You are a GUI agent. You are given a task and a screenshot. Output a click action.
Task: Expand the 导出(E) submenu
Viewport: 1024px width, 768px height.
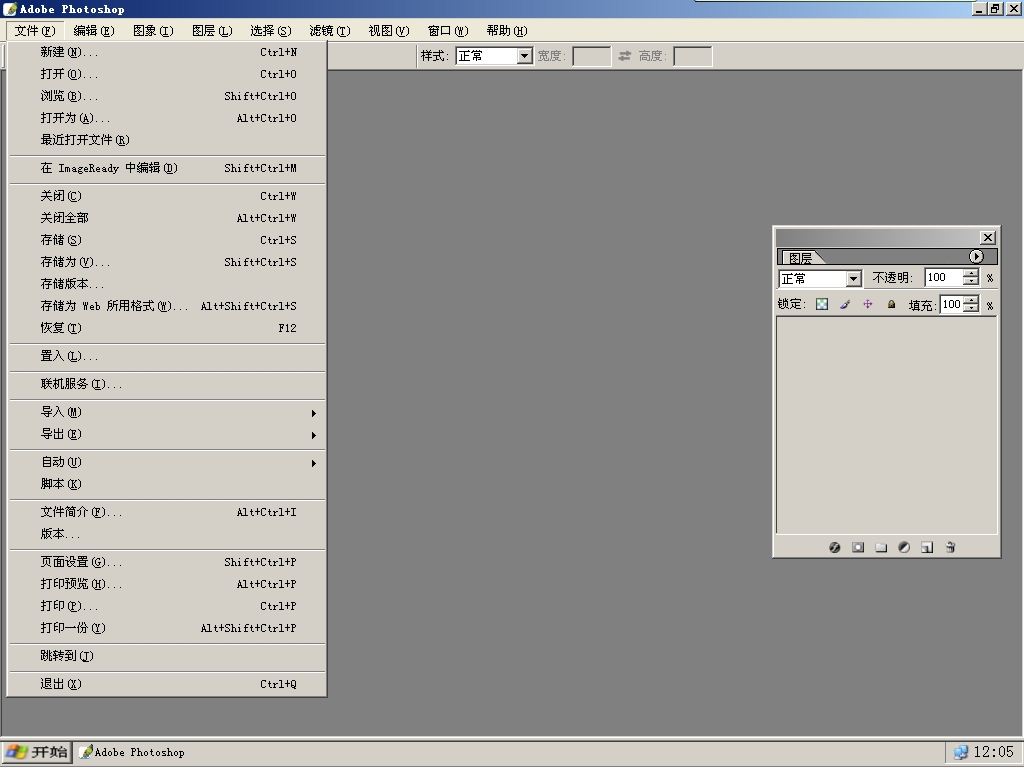(167, 434)
